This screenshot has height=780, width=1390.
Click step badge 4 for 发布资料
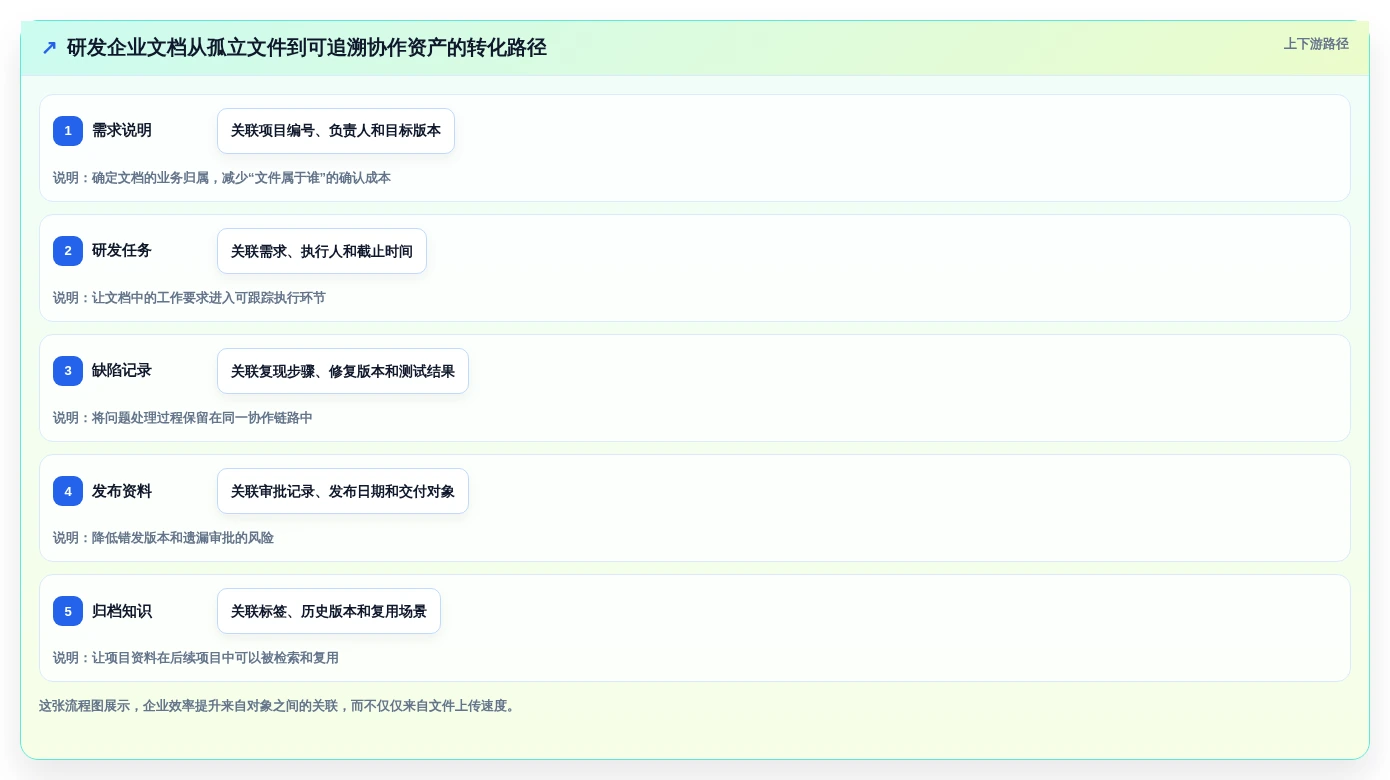tap(68, 491)
